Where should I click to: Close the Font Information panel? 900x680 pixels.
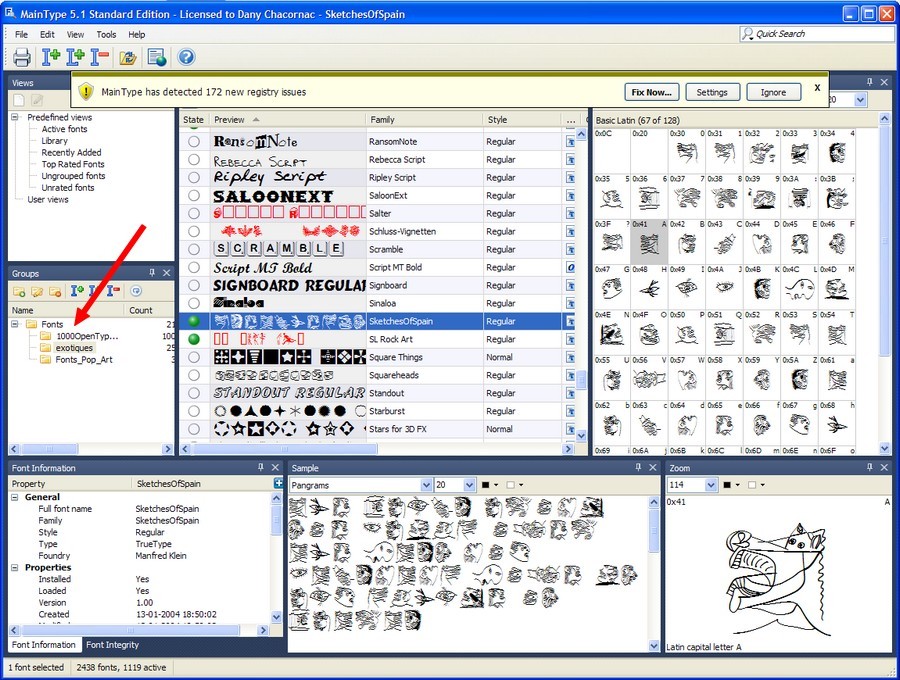coord(275,468)
